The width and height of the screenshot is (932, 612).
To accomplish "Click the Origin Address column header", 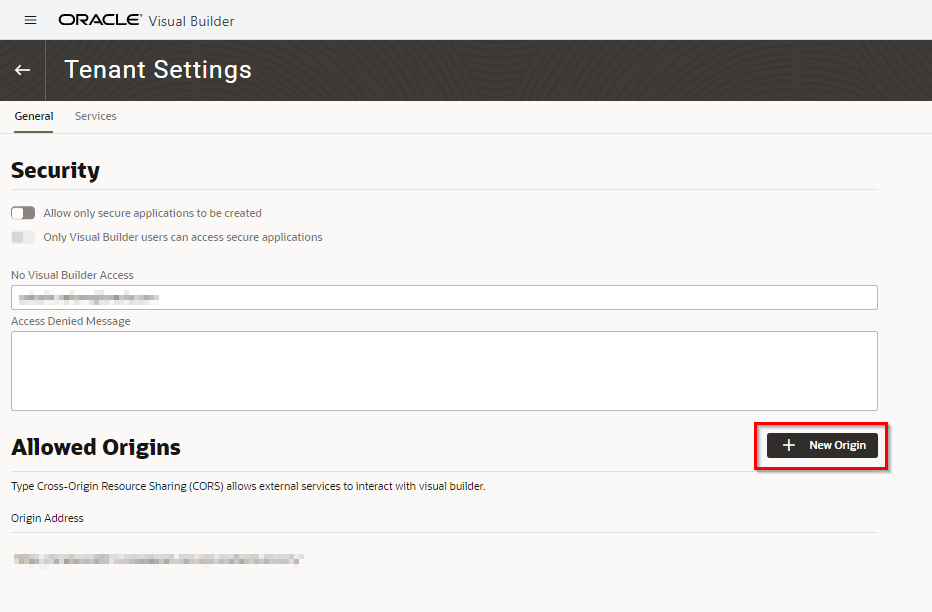I will tap(47, 518).
